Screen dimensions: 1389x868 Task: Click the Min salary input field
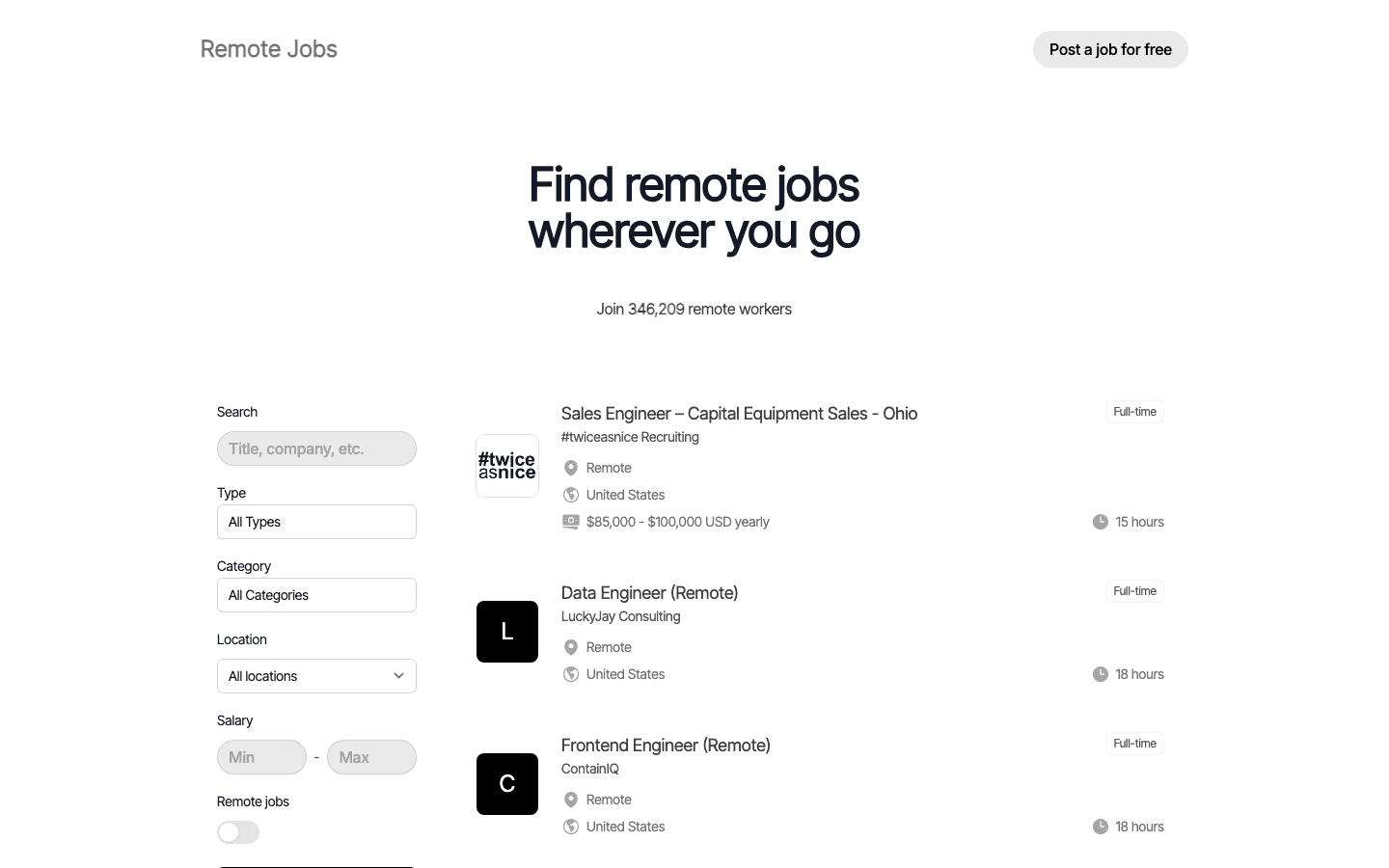[x=261, y=757]
